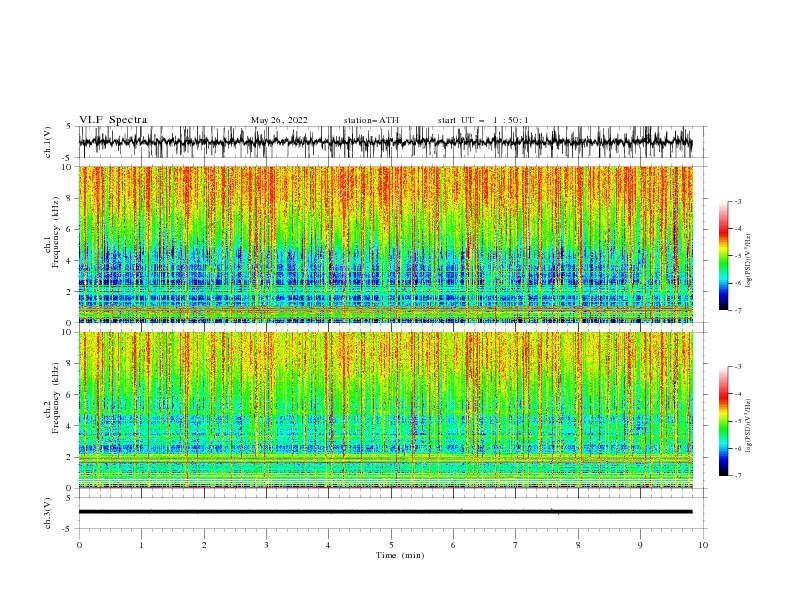Click the upper PSD color bar
The image size is (792, 612).
[x=723, y=256]
